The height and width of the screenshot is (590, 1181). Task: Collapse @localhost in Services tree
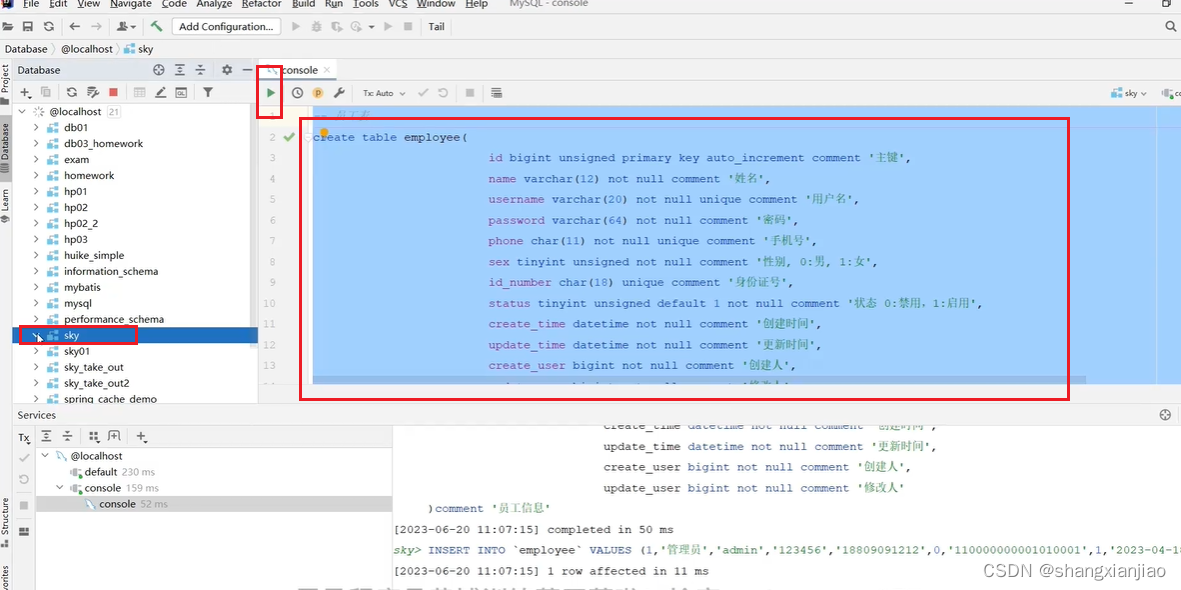click(x=46, y=456)
